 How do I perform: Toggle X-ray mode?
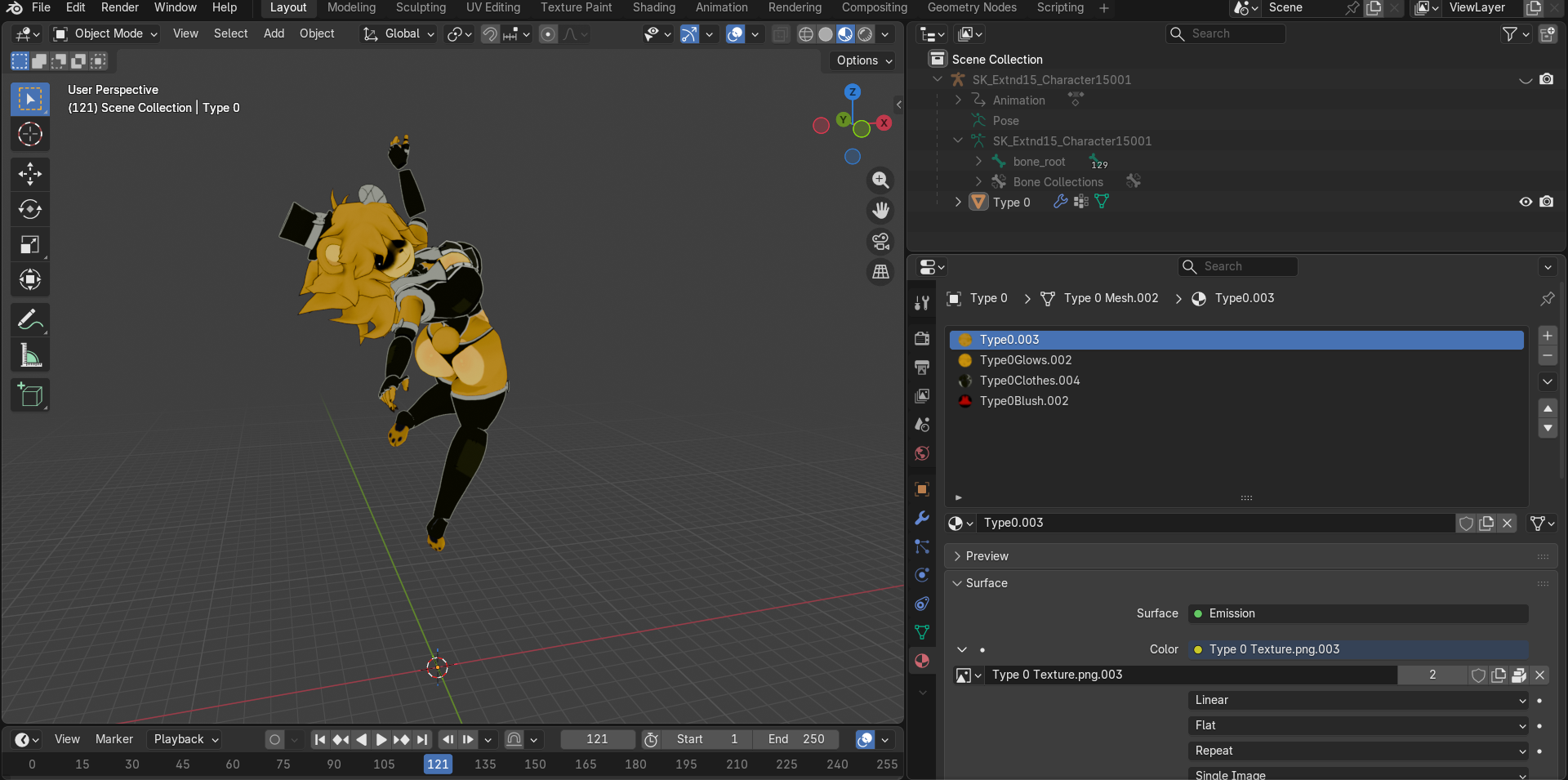point(781,34)
